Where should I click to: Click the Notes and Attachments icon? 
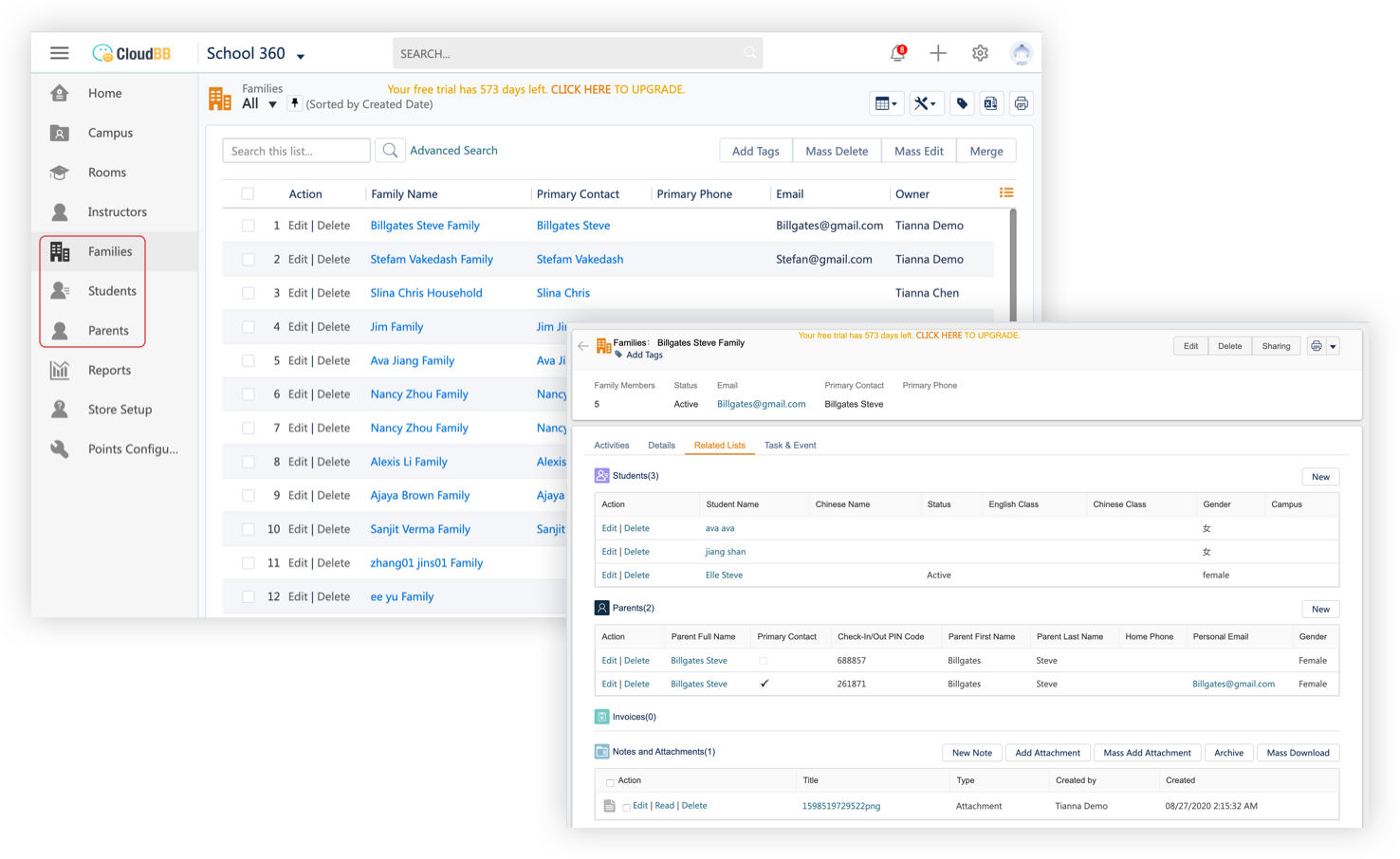pos(601,751)
